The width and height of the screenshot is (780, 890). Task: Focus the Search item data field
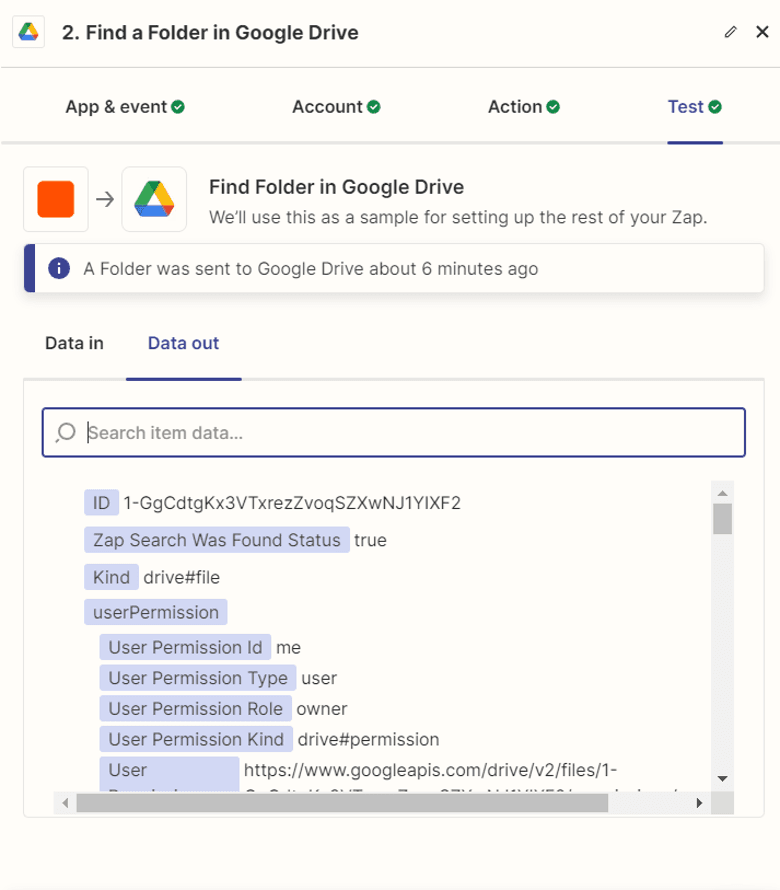(x=393, y=433)
